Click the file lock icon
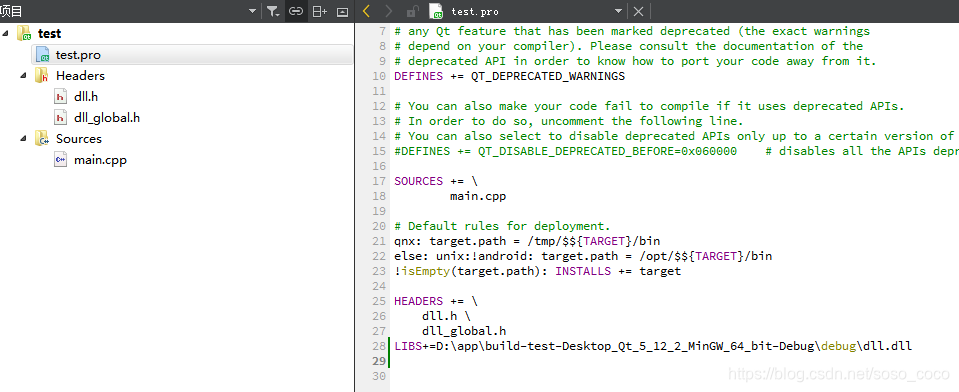Viewport: 959px width, 392px height. 412,11
